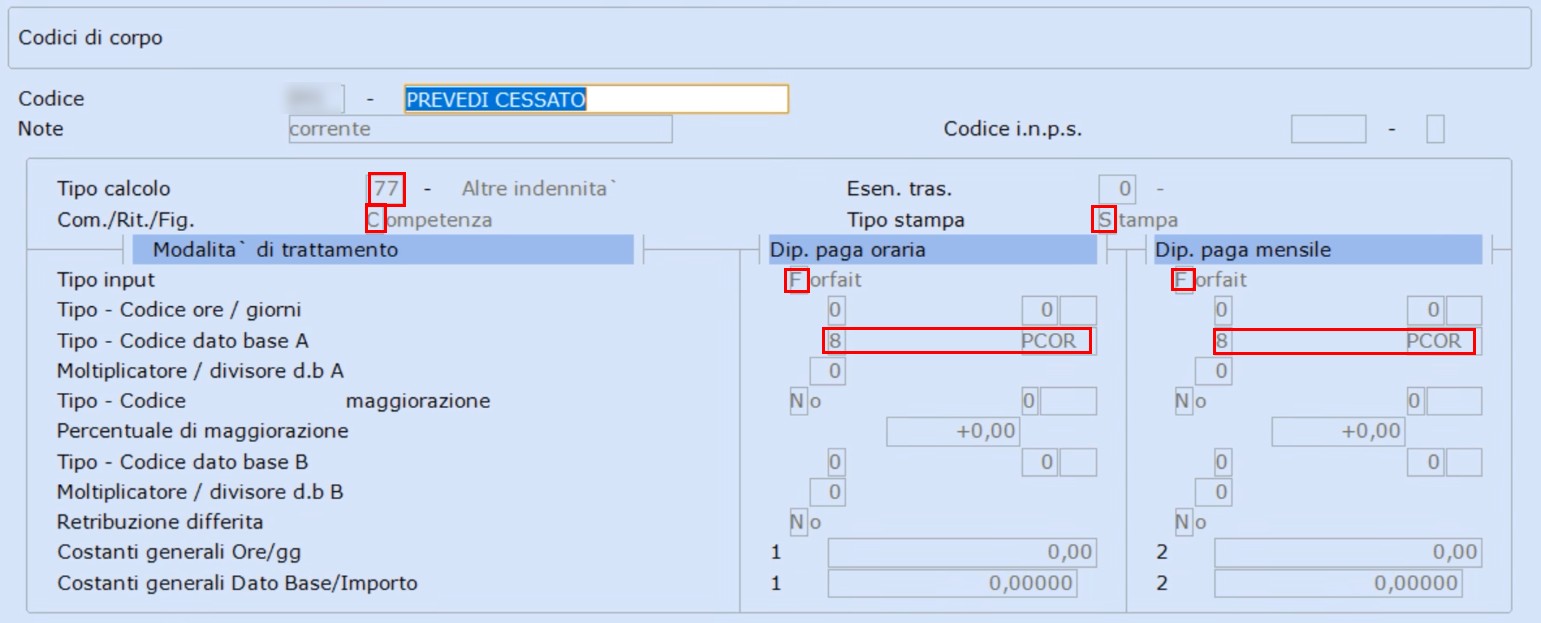Image resolution: width=1541 pixels, height=623 pixels.
Task: Click Costanti Dato Base/Importo field number 2
Action: 1338,582
